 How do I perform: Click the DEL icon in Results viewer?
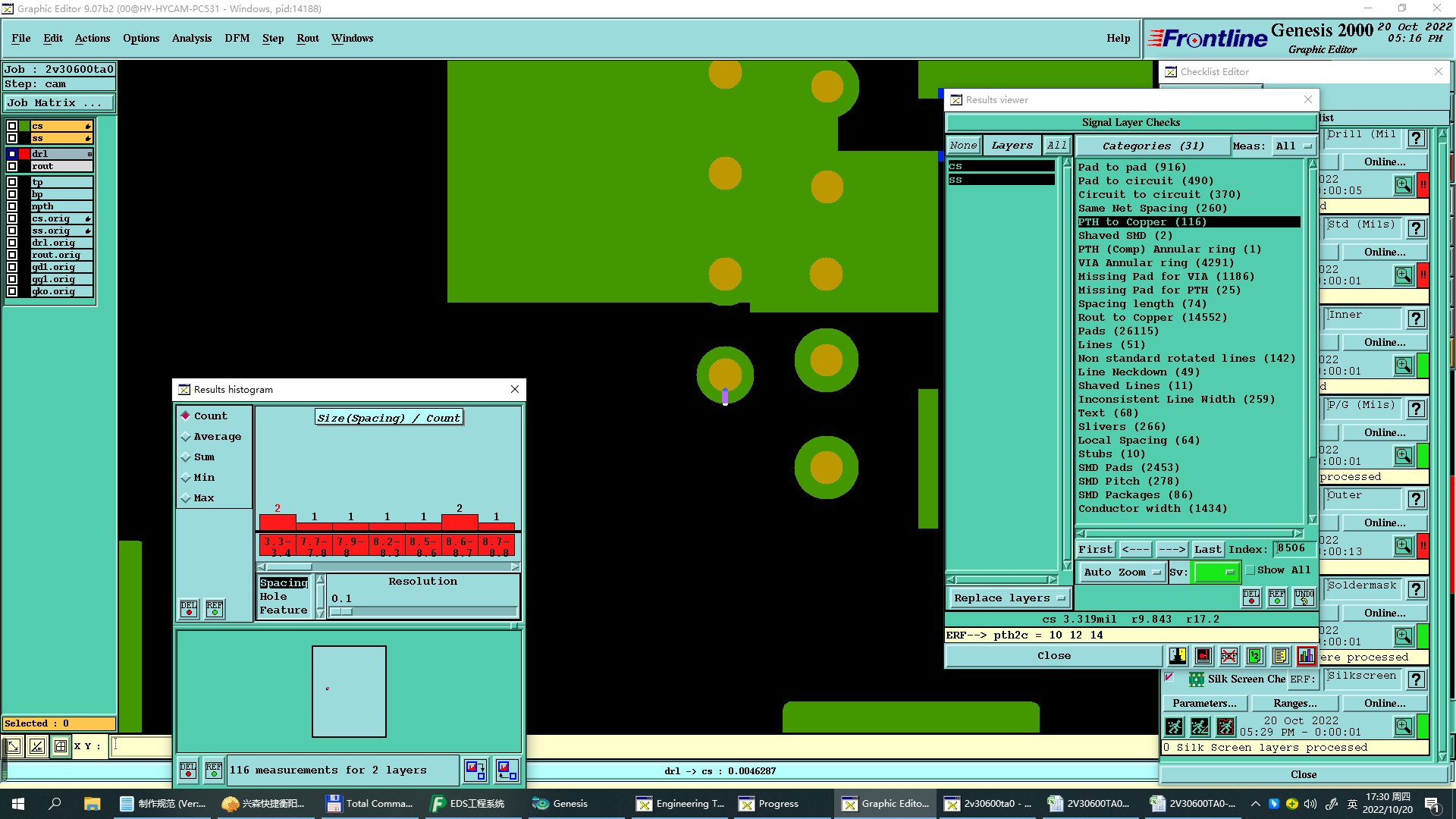click(1251, 598)
